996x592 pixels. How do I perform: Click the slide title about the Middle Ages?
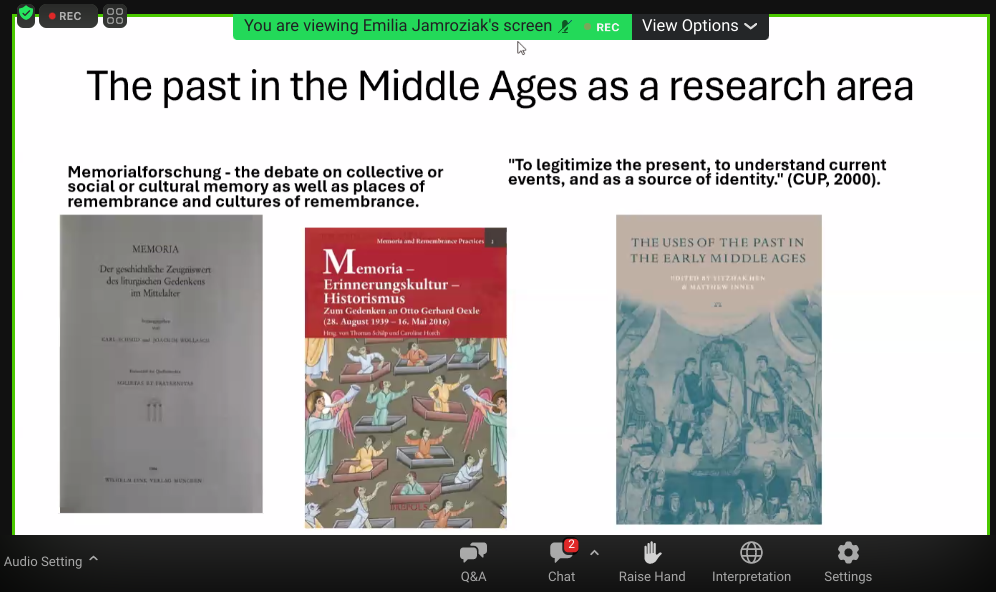pyautogui.click(x=499, y=87)
